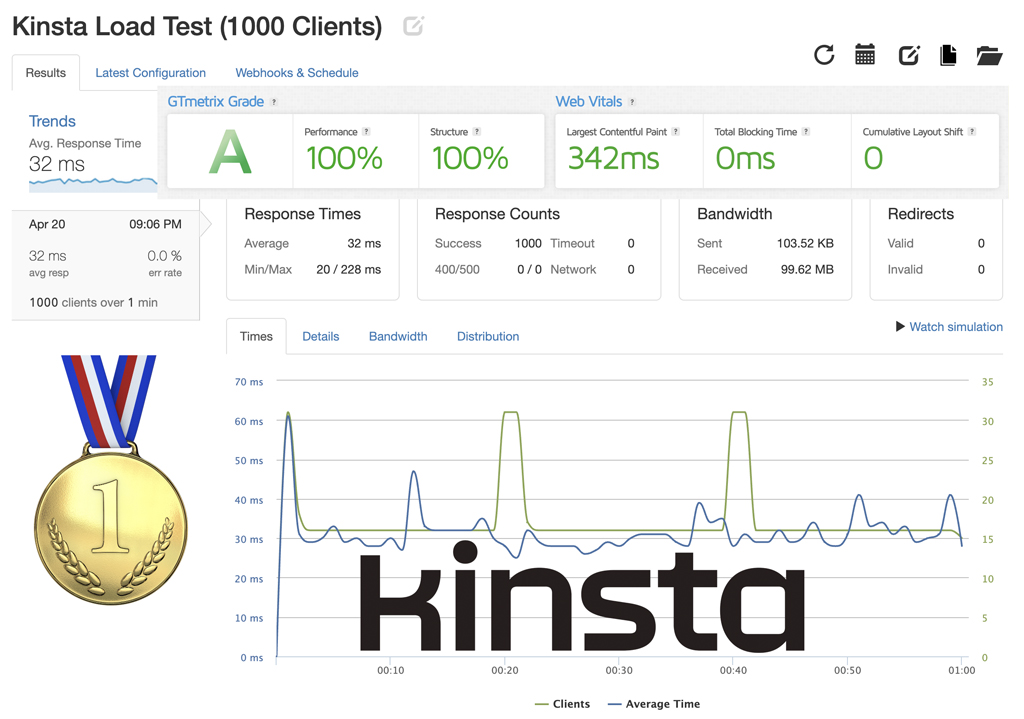The height and width of the screenshot is (719, 1024).
Task: Click the Watch simulation play triangle
Action: (x=900, y=326)
